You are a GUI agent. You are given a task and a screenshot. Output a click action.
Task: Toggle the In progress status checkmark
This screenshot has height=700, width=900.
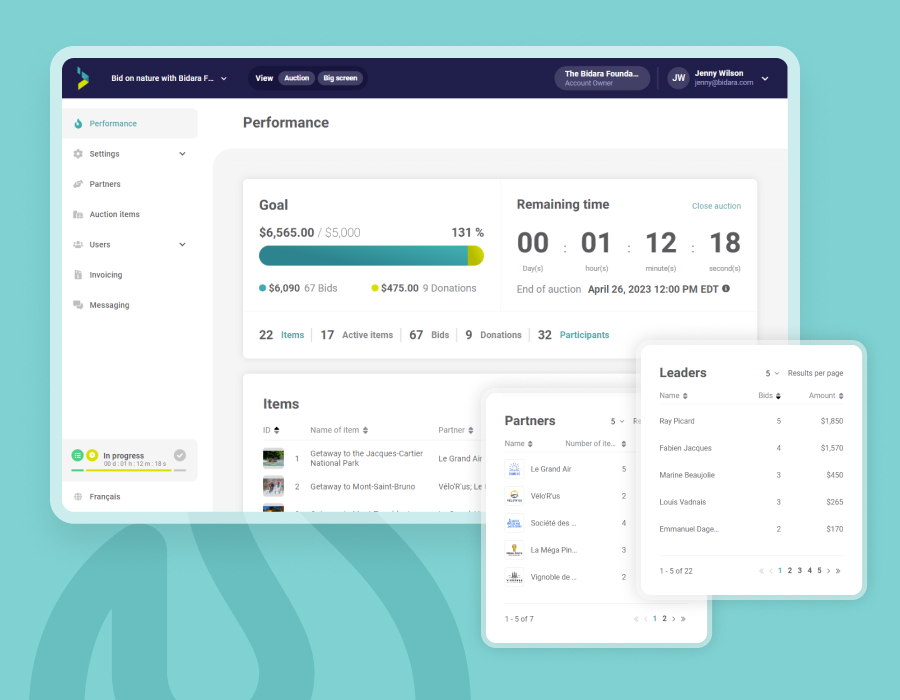click(x=179, y=455)
